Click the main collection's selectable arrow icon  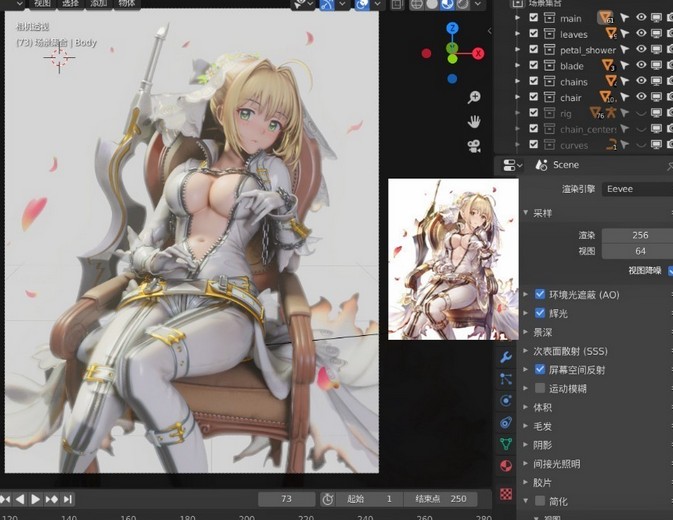click(624, 18)
